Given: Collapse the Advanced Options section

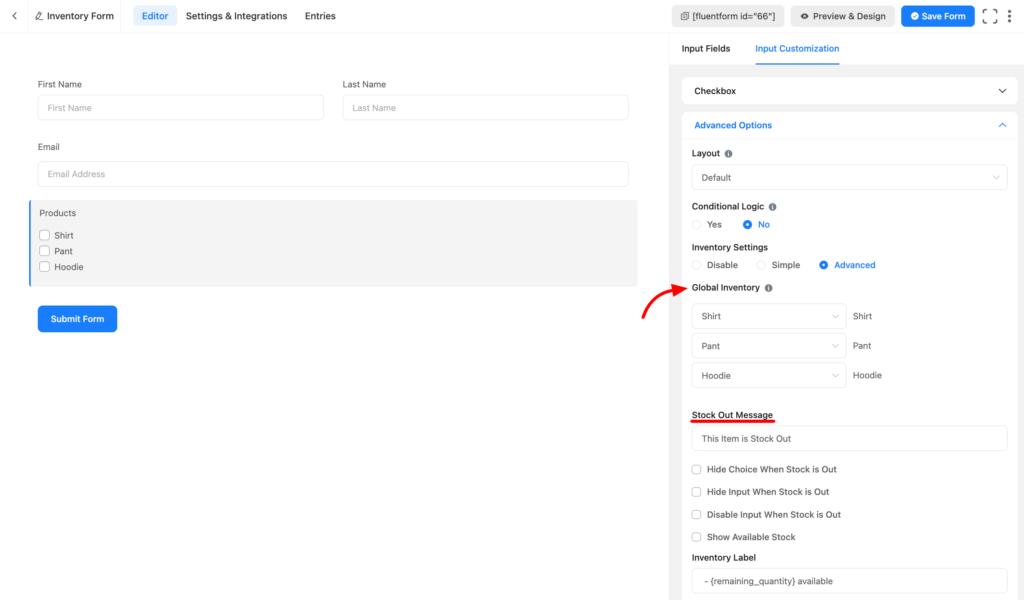Looking at the screenshot, I should click(x=1002, y=125).
